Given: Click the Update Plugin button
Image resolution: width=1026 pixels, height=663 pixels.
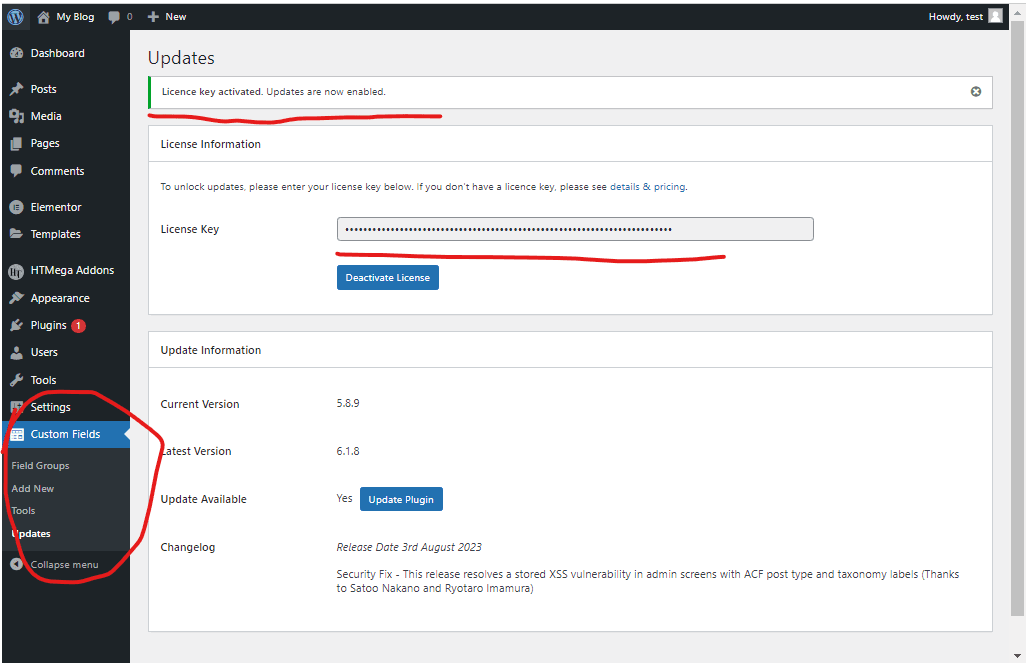Looking at the screenshot, I should (x=401, y=499).
